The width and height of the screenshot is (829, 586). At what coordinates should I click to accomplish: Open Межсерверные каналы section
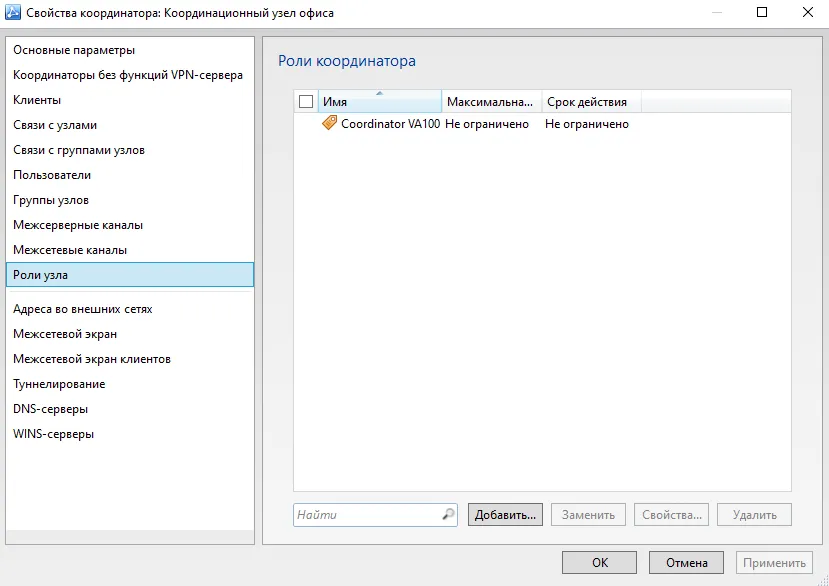pos(130,225)
